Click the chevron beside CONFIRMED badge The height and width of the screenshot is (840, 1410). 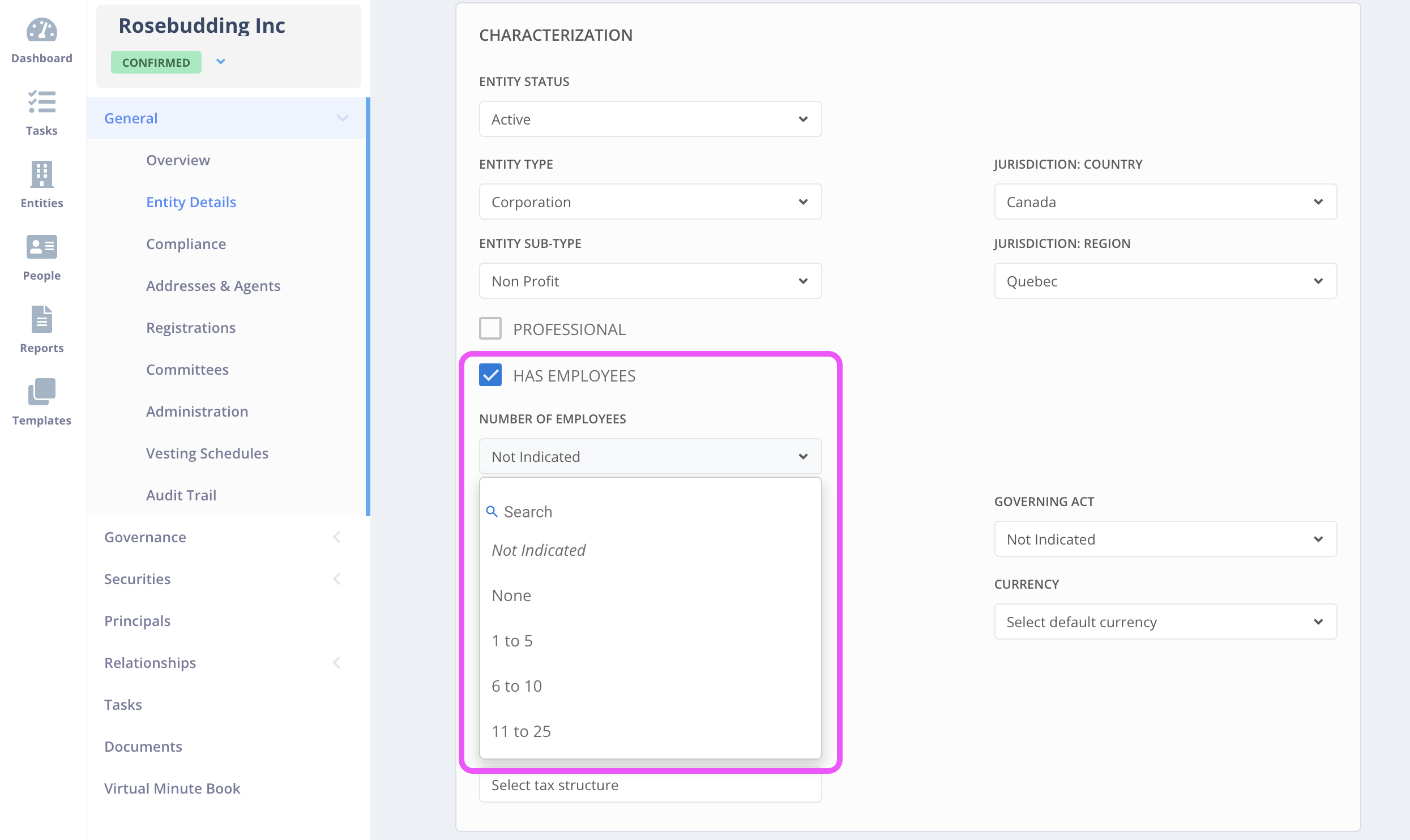221,62
